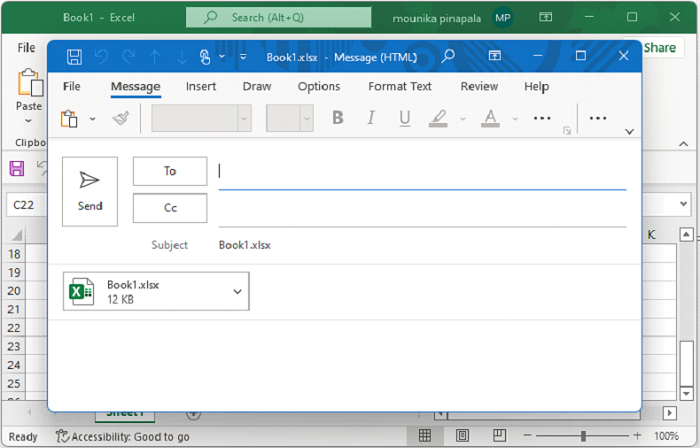Open Excel ribbon display options icon
Viewport: 700px width, 448px height.
(x=546, y=17)
